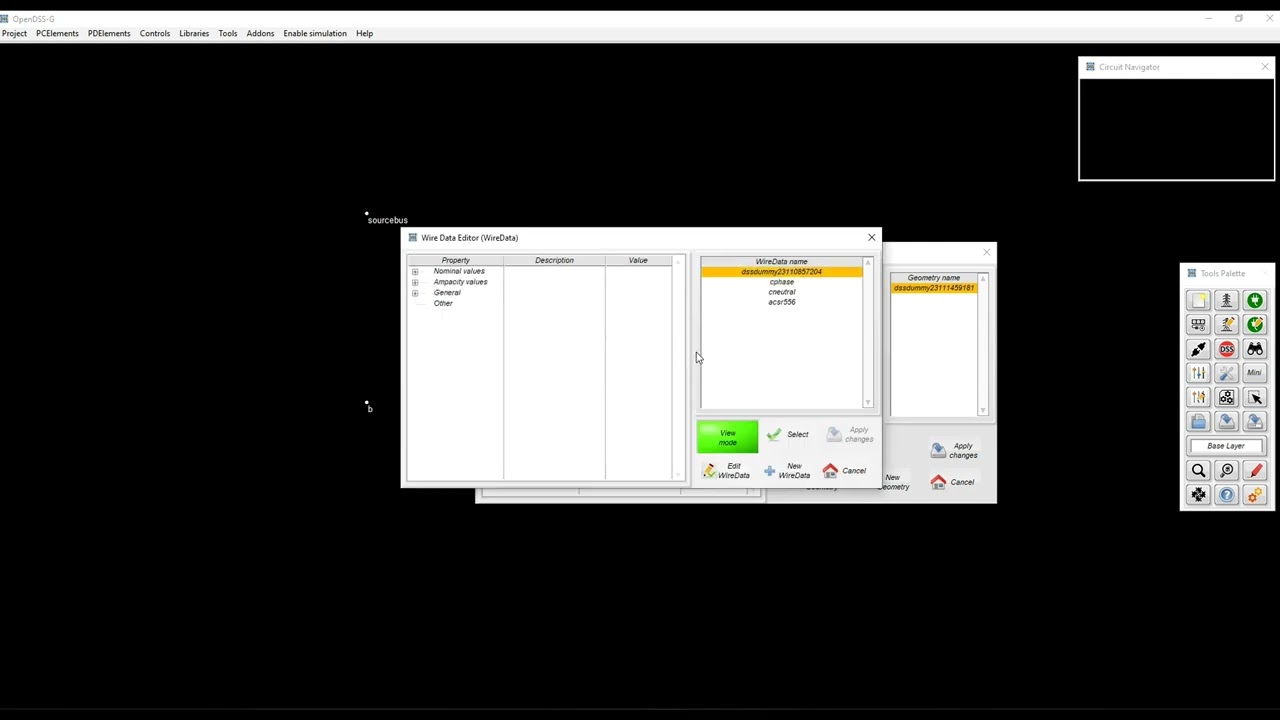Screen dimensions: 1280x720
Task: Select the black connector plug tool
Action: (1198, 349)
